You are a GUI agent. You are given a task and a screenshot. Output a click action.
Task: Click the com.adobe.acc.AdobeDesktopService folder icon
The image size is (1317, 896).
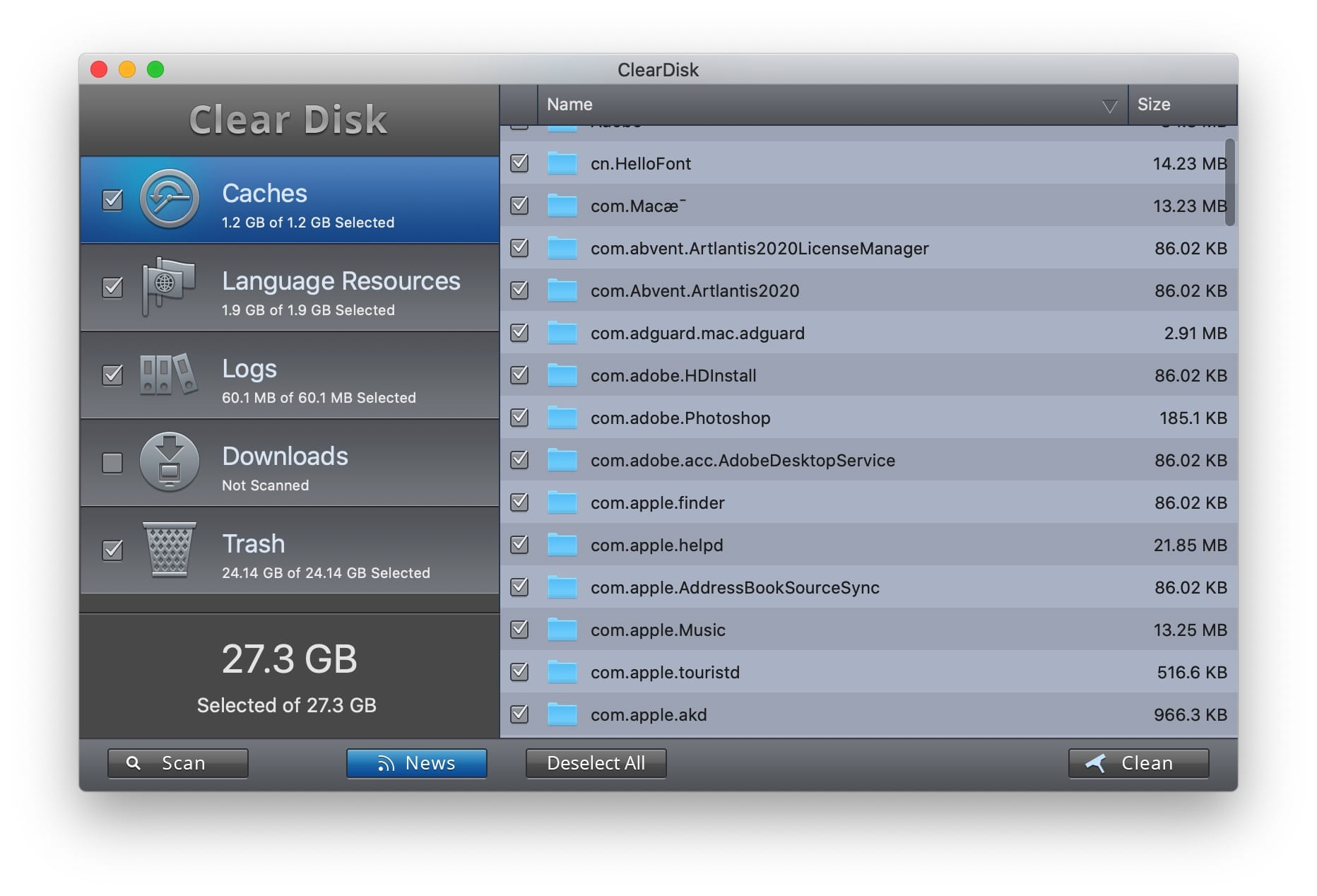[562, 460]
